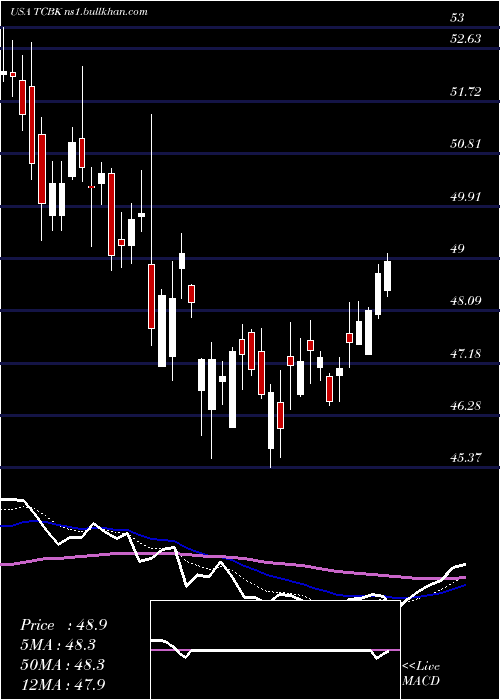Click the '<<Live MACD' label
This screenshot has height=700, width=500.
tap(421, 674)
